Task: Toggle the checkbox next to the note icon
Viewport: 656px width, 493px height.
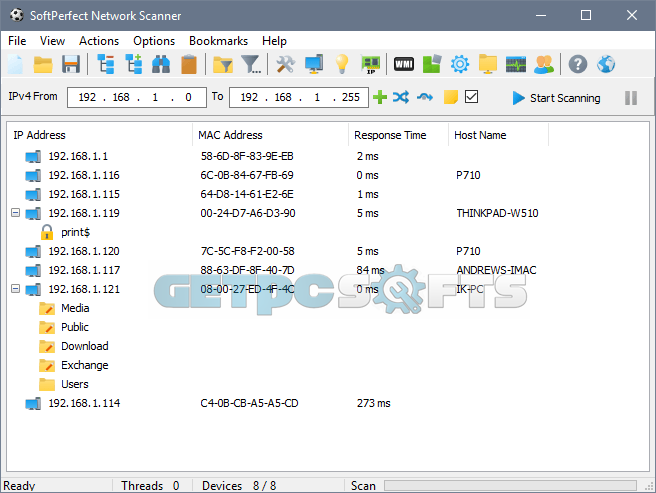Action: point(472,97)
